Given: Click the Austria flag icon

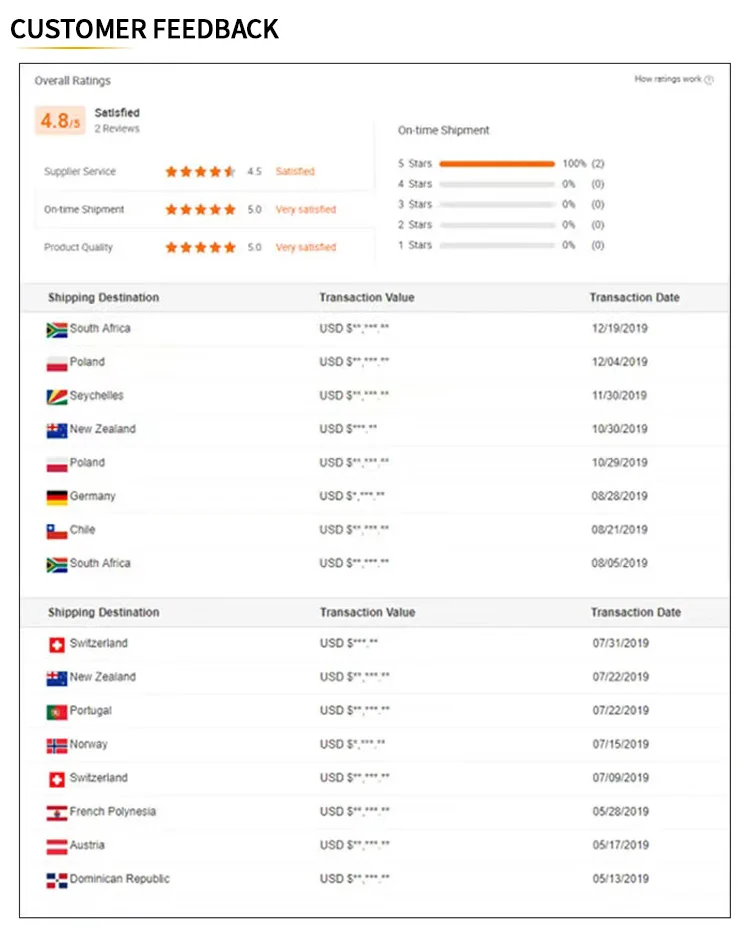Looking at the screenshot, I should click(x=56, y=846).
